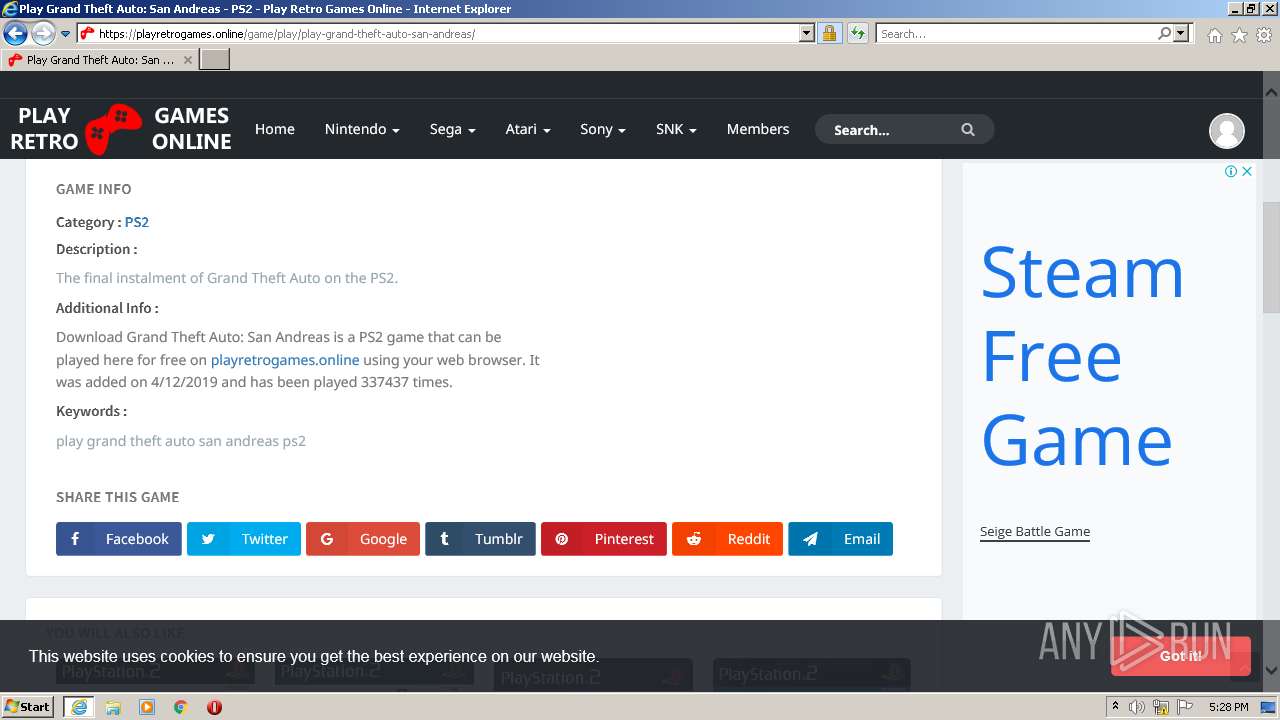This screenshot has width=1280, height=720.
Task: Click the Steam Free Game ad
Action: [x=1081, y=356]
